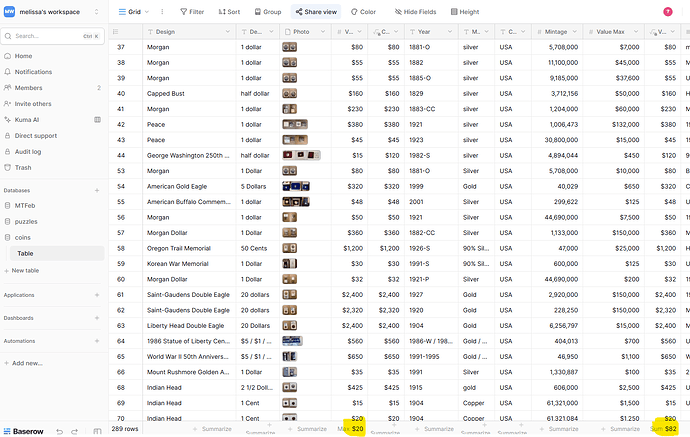Click the Baserow logo

tap(24, 431)
